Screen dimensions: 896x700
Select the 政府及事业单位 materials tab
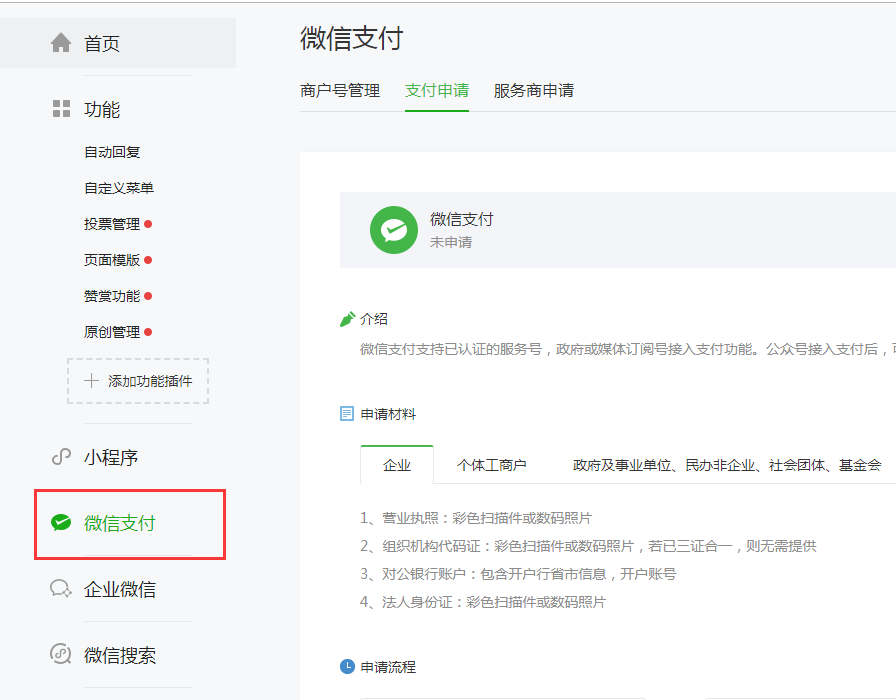pos(727,465)
